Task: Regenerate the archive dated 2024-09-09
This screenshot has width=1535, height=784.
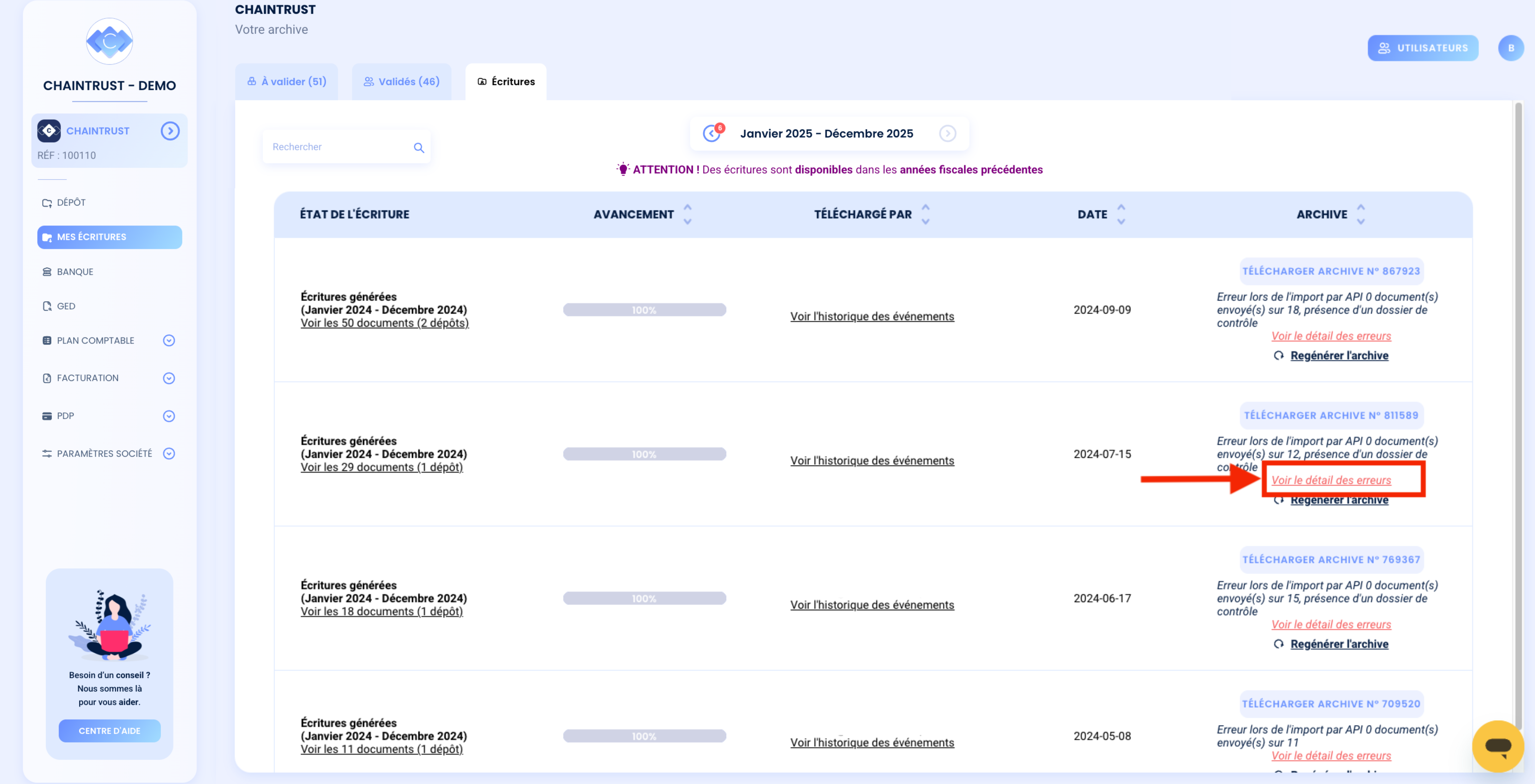Action: pos(1339,356)
